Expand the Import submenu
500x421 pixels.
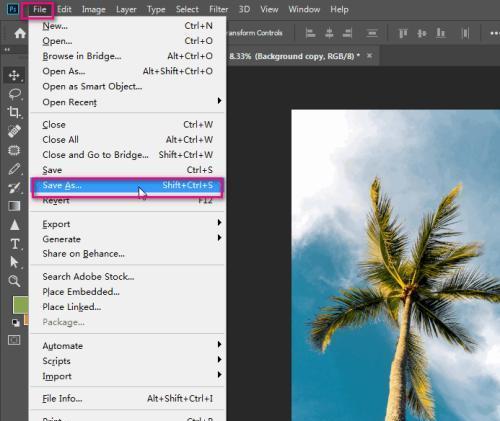(128, 376)
